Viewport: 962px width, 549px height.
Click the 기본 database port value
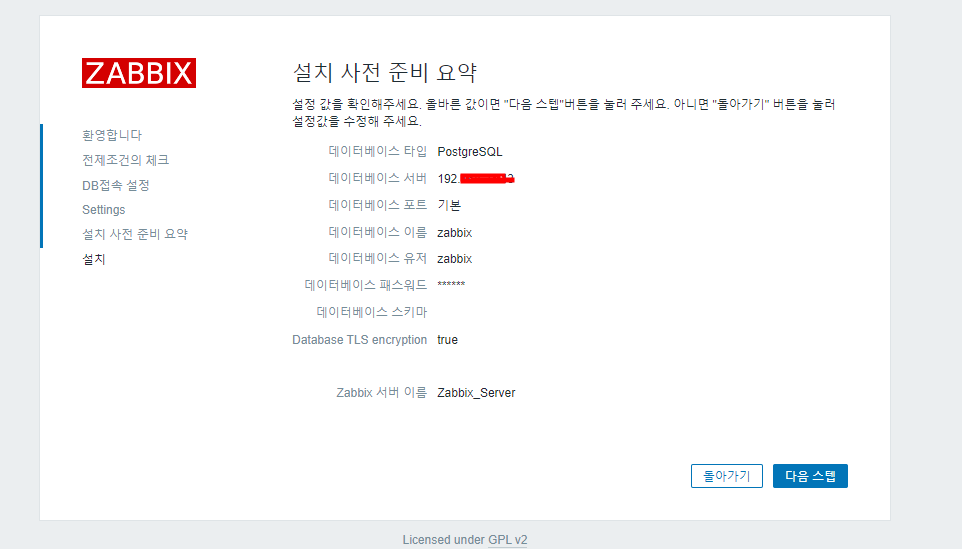tap(449, 205)
